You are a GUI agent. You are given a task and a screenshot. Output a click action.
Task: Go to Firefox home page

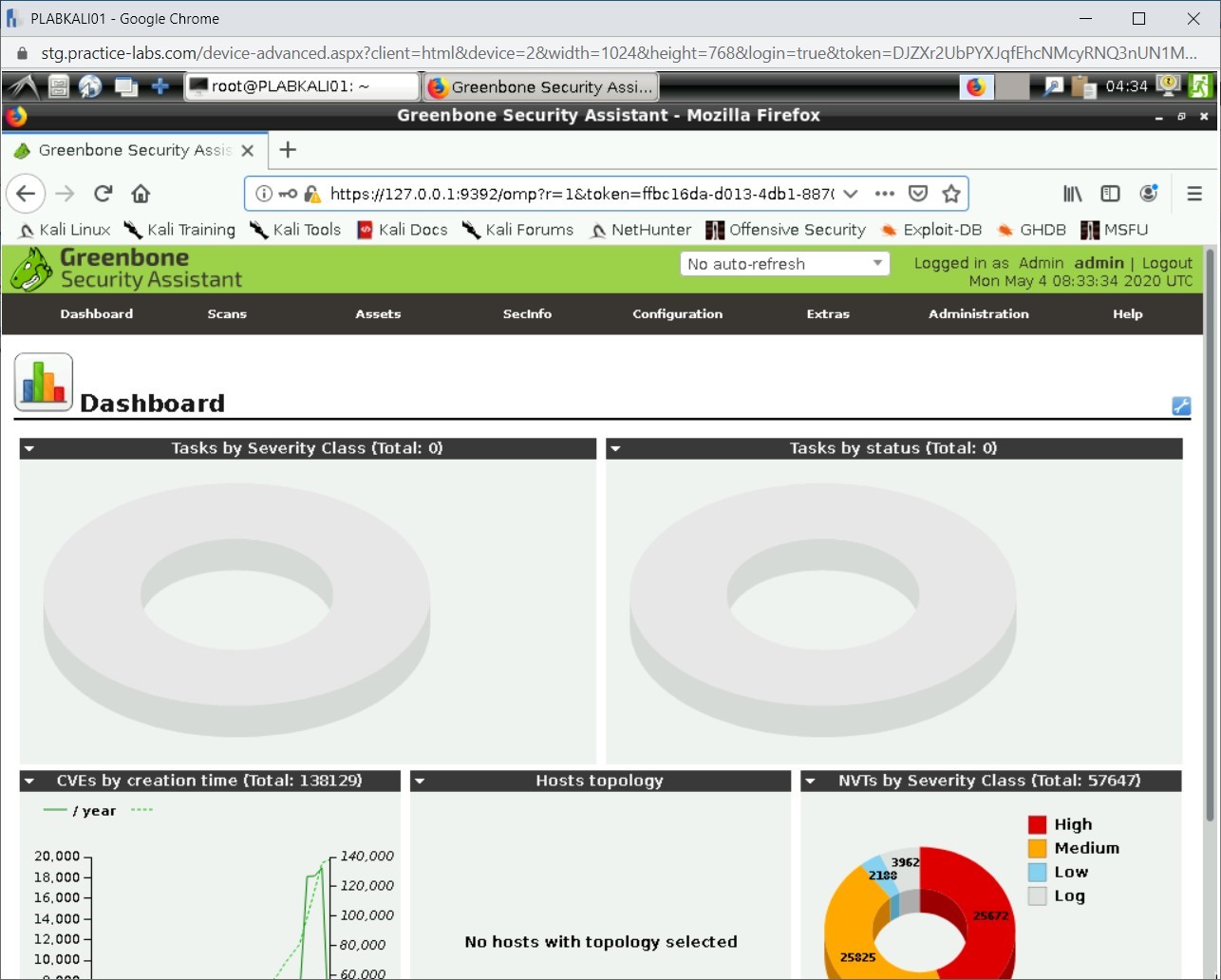coord(141,194)
